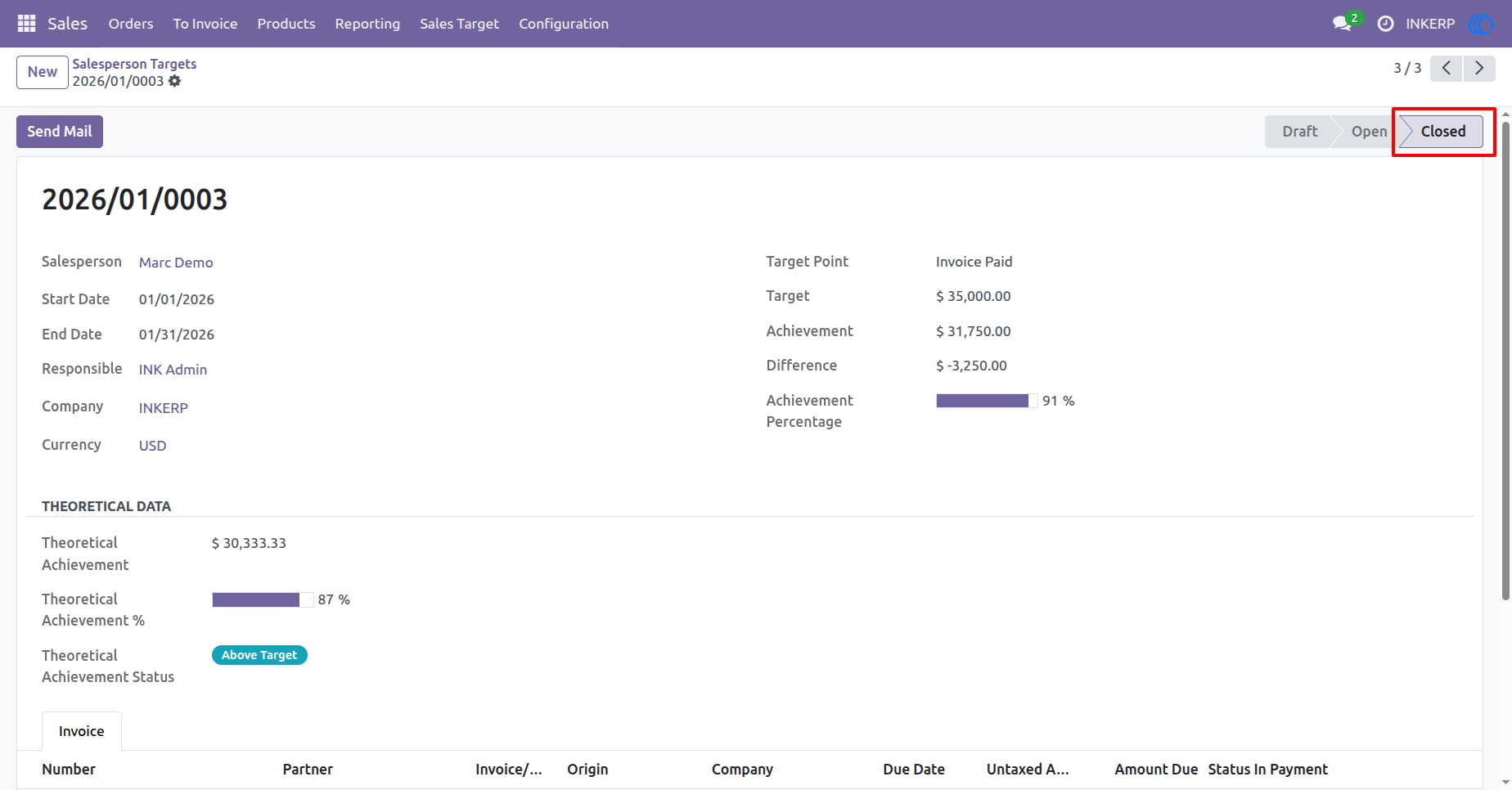Select the Closed status stage
Image resolution: width=1512 pixels, height=790 pixels.
[1442, 132]
